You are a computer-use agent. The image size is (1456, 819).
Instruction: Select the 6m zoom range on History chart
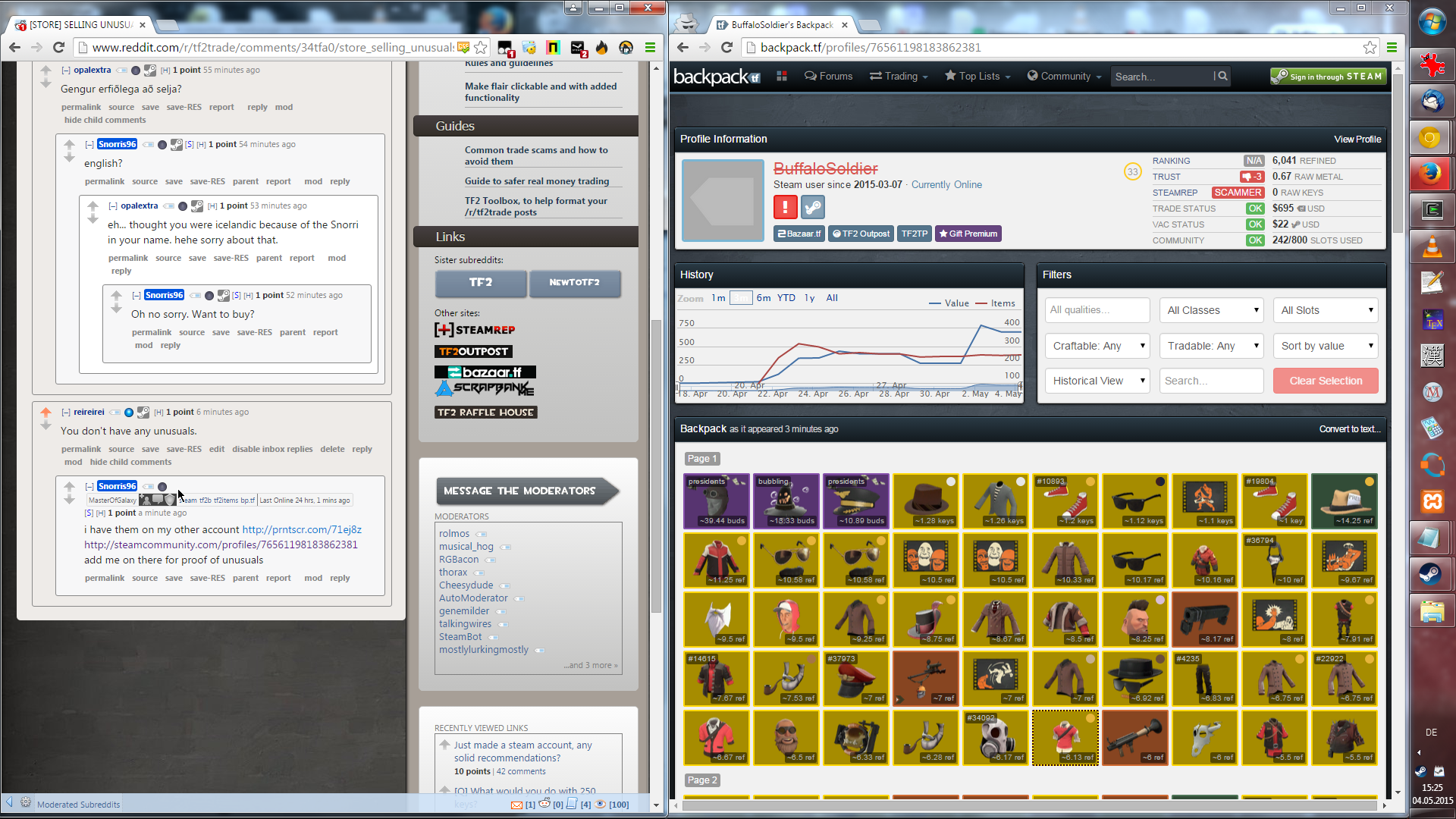[763, 298]
